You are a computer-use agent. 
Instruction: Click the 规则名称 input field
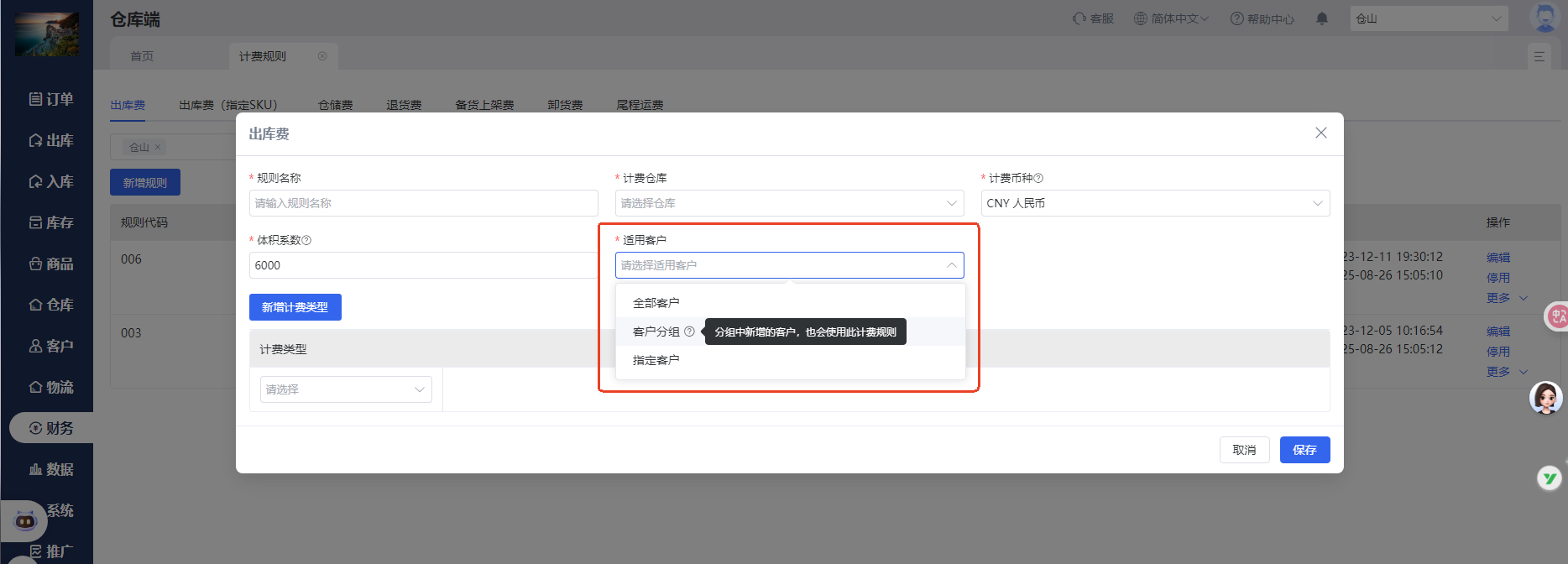point(423,203)
